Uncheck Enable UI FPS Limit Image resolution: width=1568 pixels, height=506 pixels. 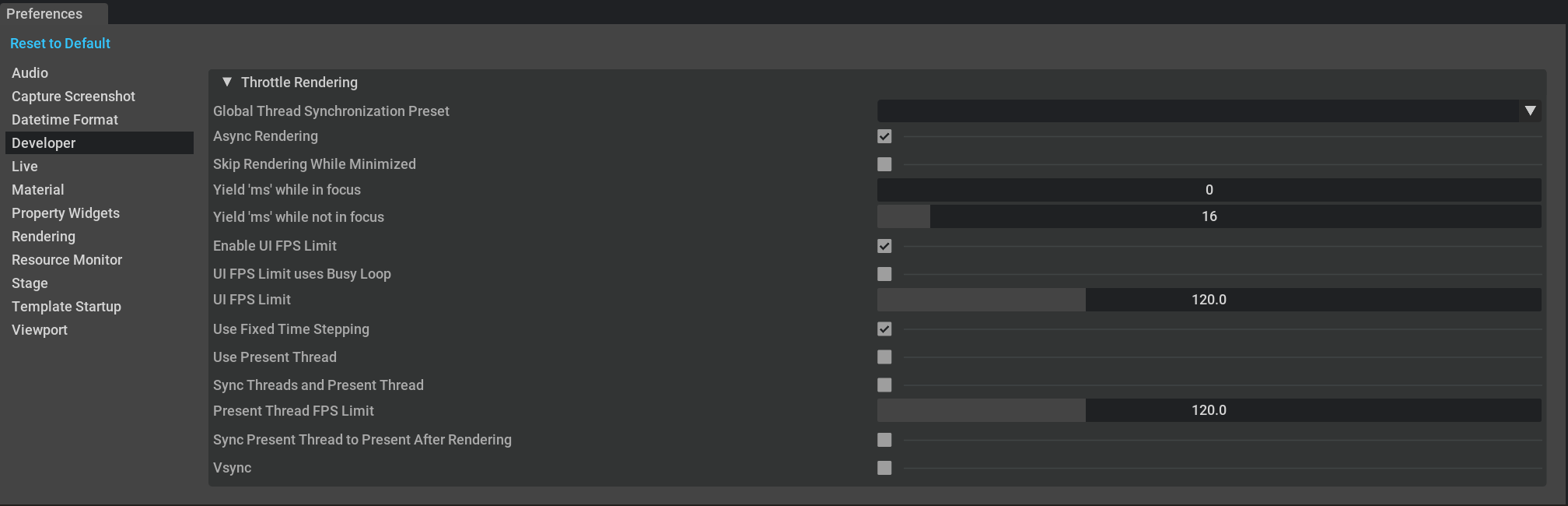click(884, 246)
